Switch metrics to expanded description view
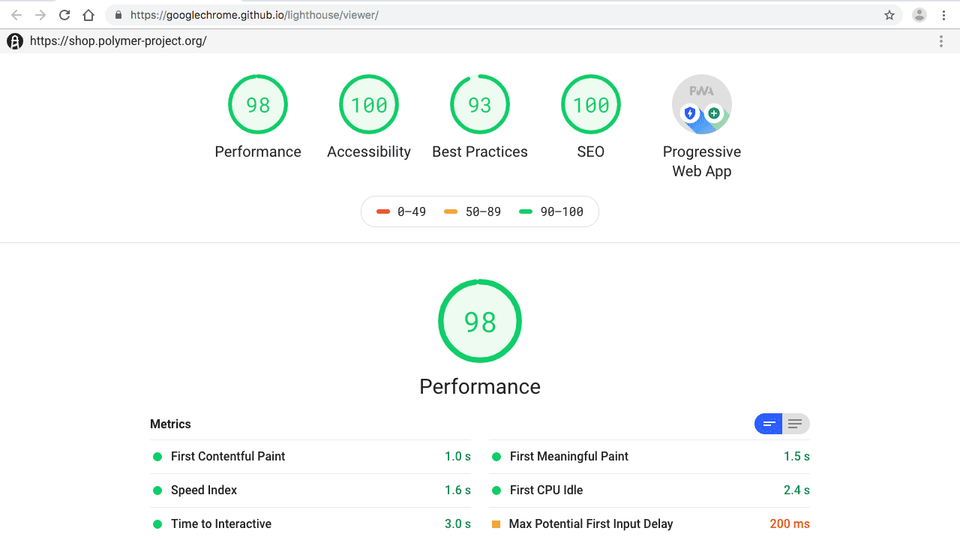 tap(796, 424)
